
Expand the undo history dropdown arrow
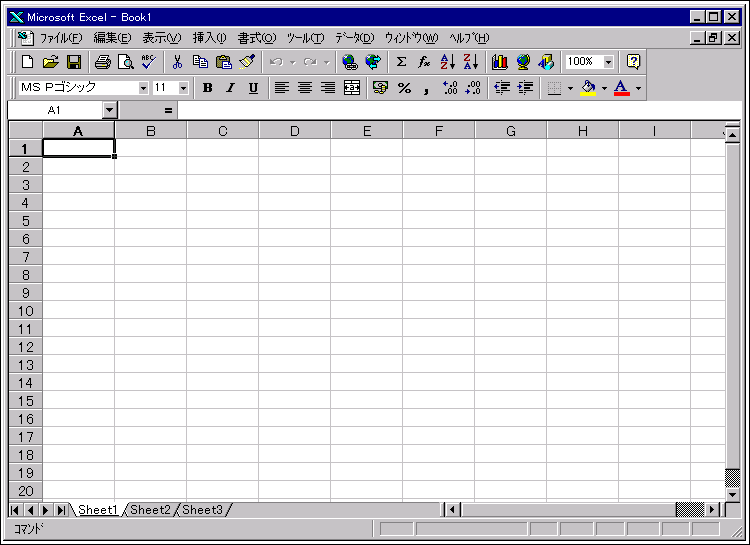coord(293,62)
